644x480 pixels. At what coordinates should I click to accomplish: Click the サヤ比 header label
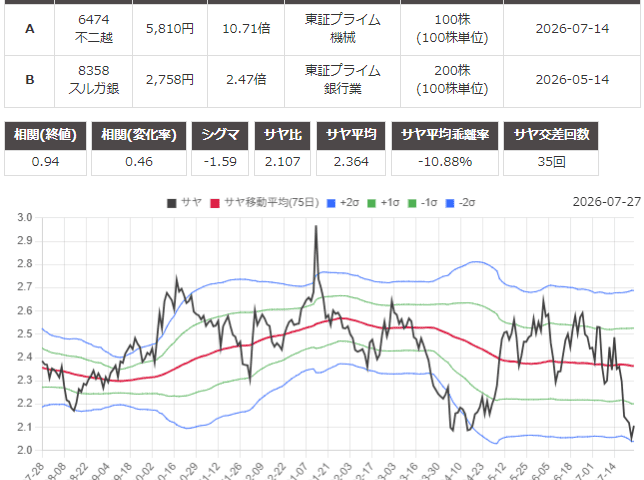(x=283, y=135)
